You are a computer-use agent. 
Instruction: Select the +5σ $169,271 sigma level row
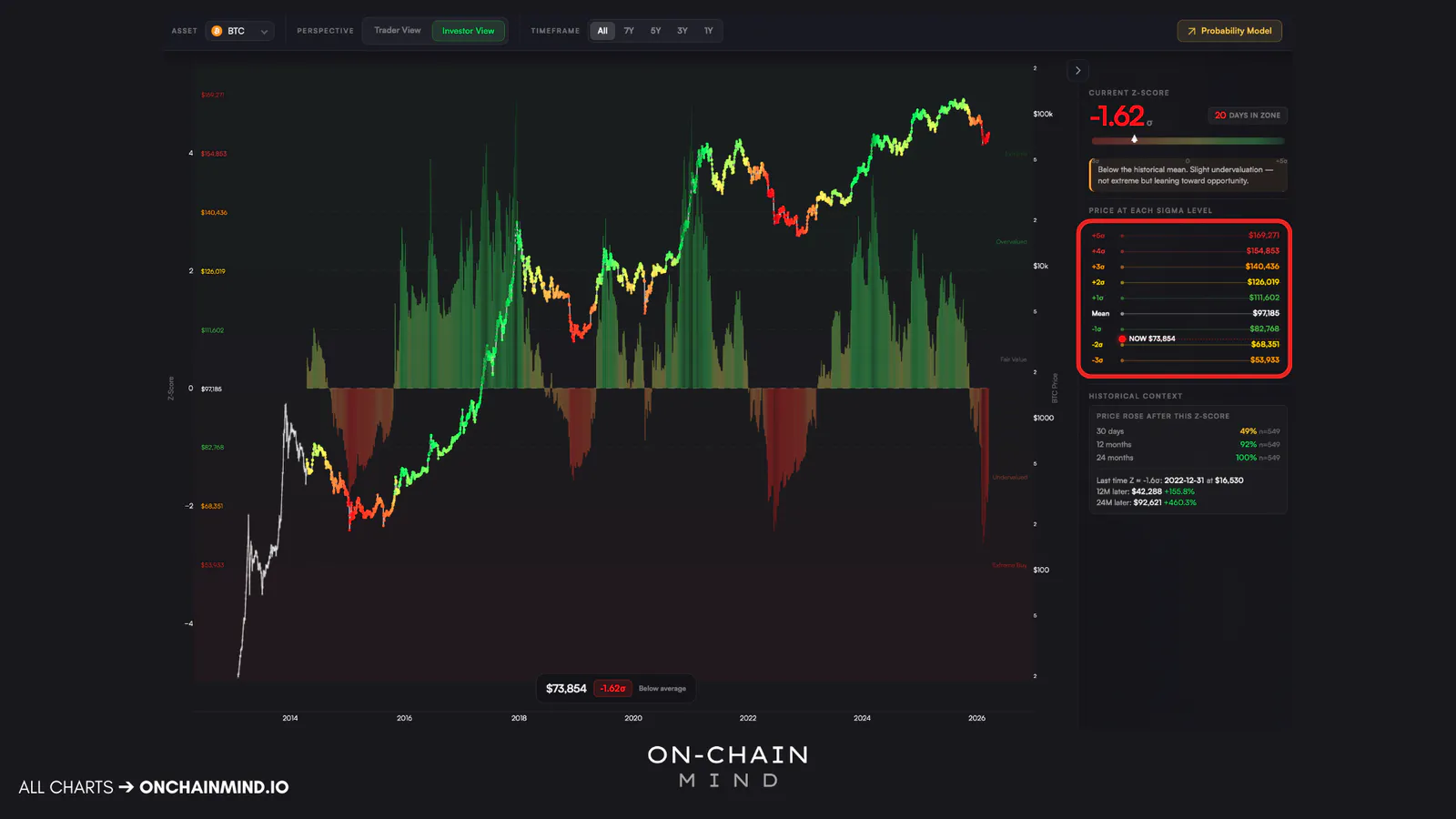1185,235
